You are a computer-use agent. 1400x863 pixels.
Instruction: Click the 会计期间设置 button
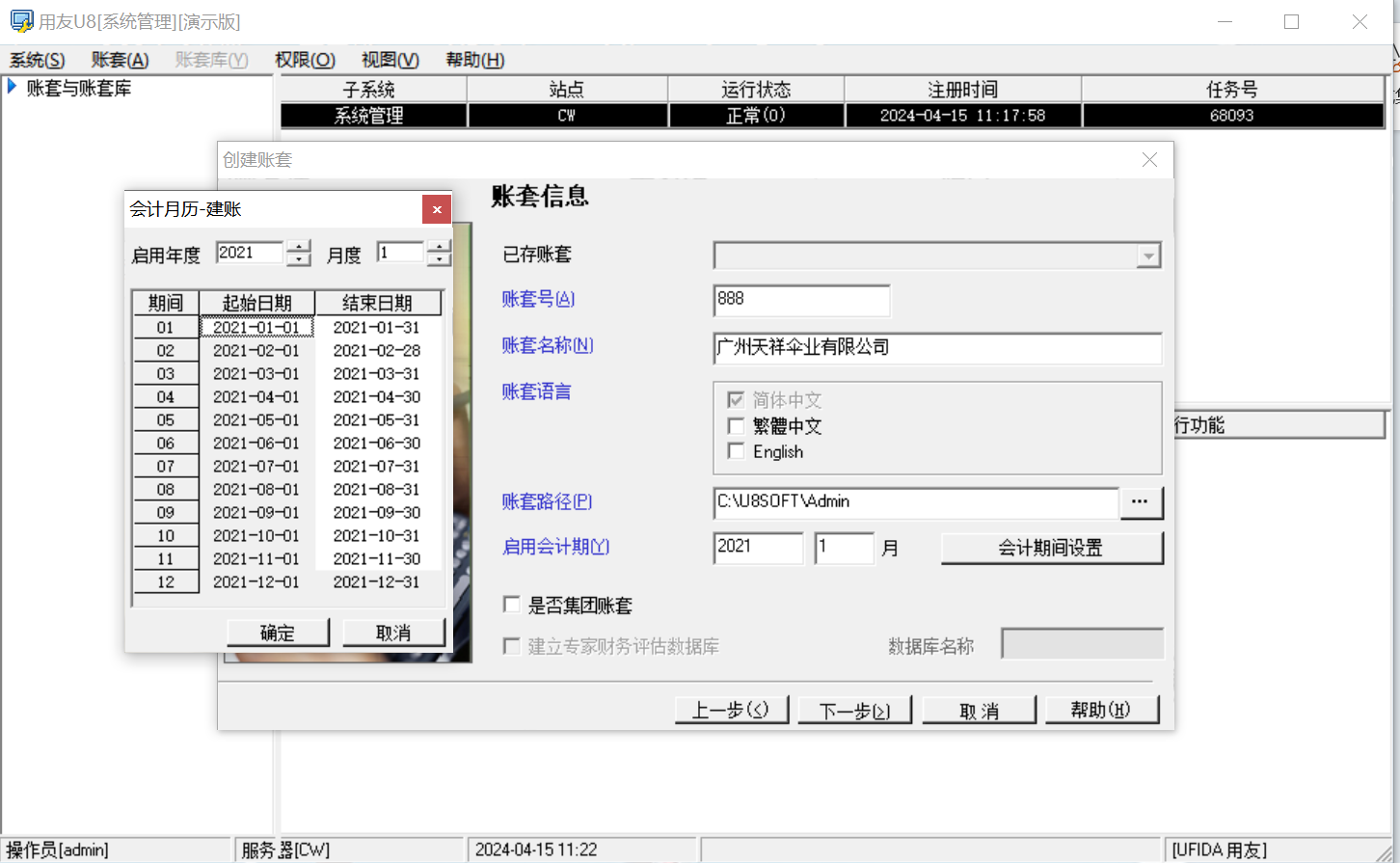click(x=1051, y=548)
